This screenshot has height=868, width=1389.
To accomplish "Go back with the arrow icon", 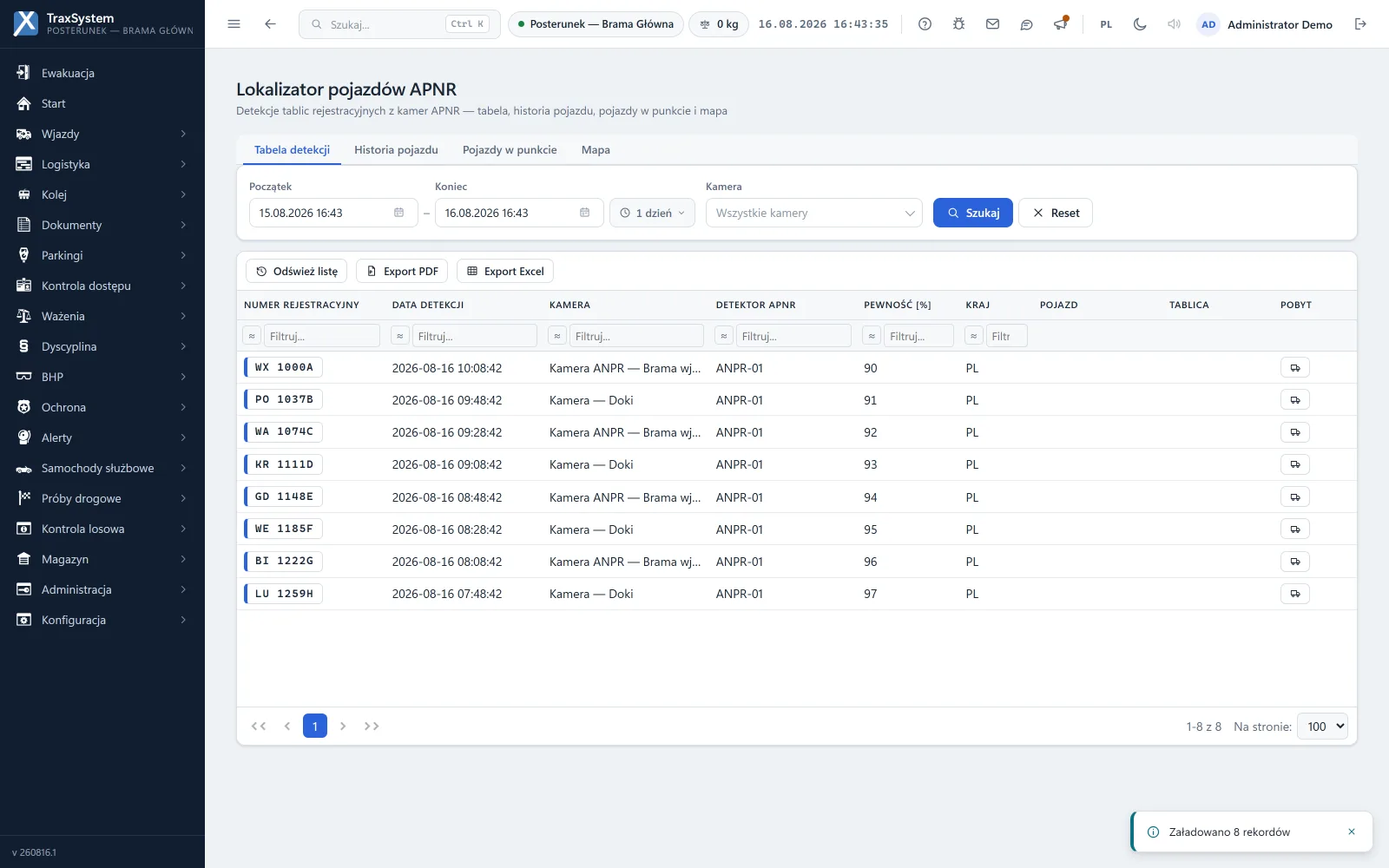I will point(270,24).
